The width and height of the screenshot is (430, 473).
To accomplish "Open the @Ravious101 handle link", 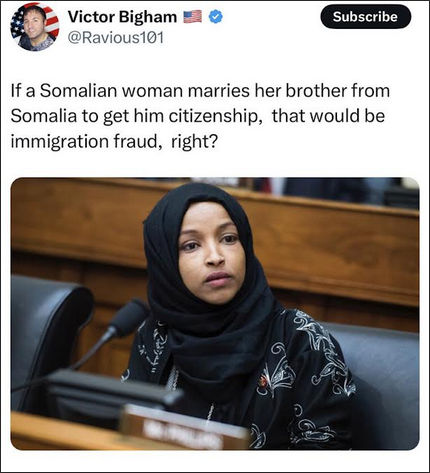I will click(116, 37).
